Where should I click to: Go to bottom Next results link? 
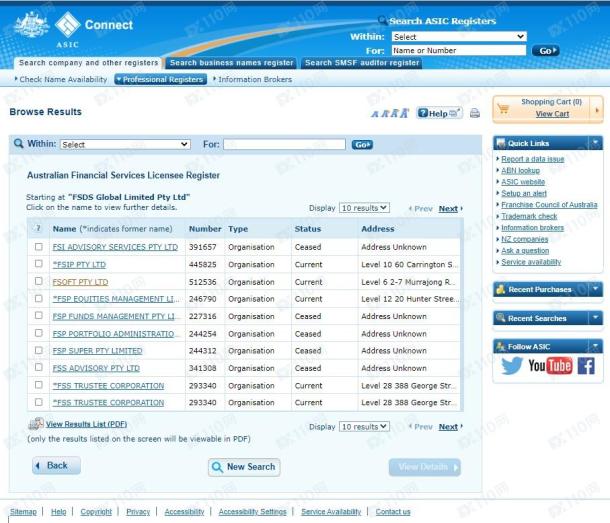[448, 427]
